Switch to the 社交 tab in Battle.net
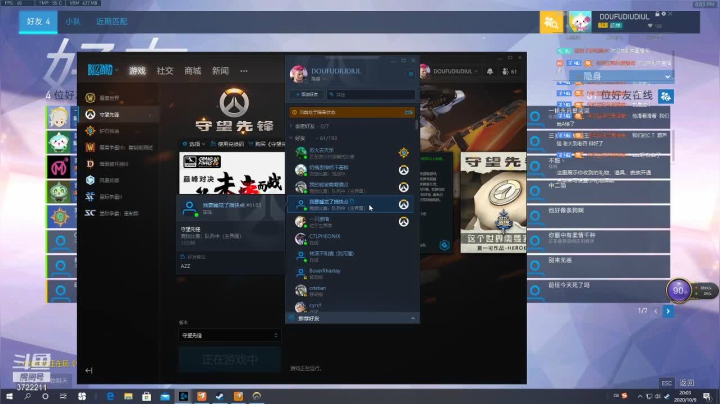 point(165,71)
